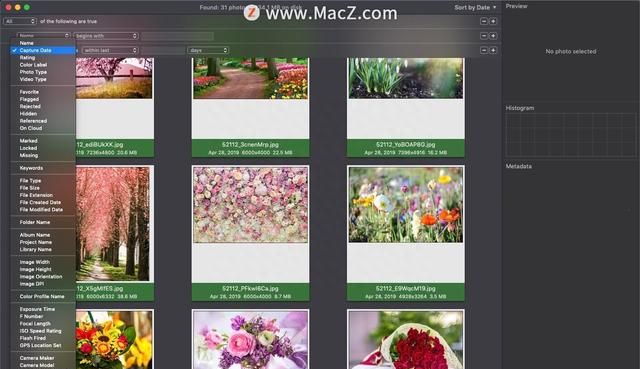Select the pink and purple bouquet photo
This screenshot has width=640, height=369.
click(x=251, y=340)
